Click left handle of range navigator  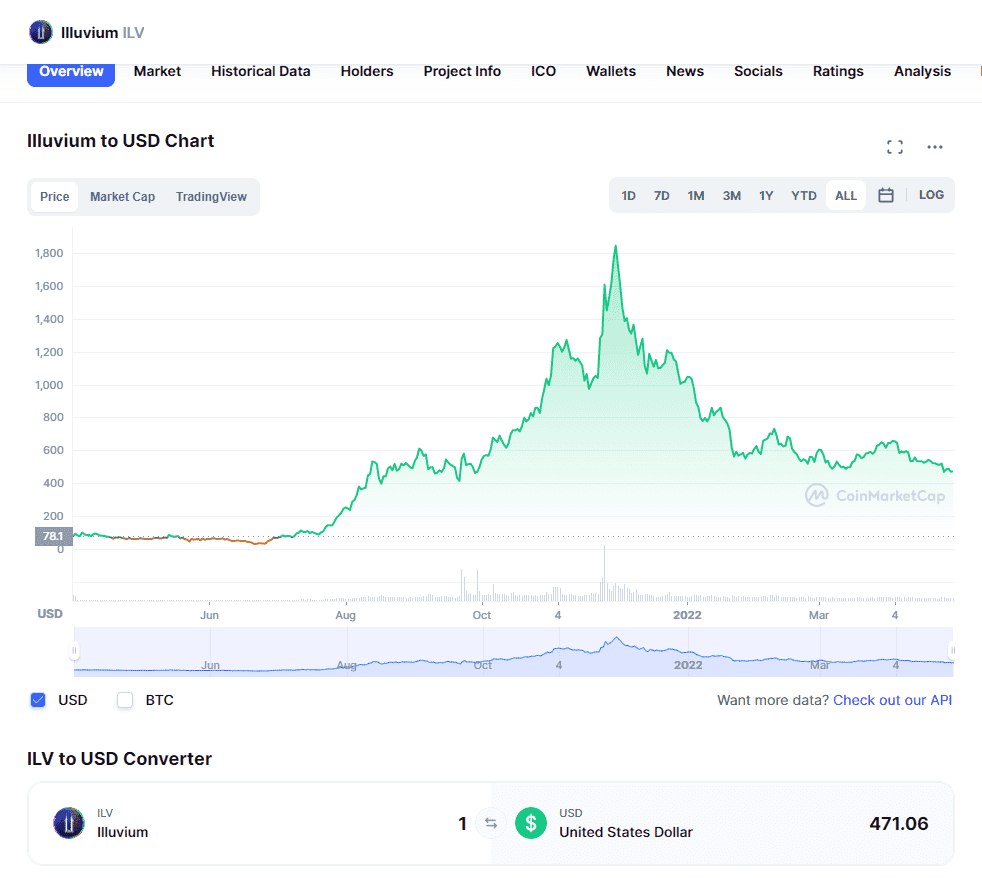pyautogui.click(x=74, y=651)
